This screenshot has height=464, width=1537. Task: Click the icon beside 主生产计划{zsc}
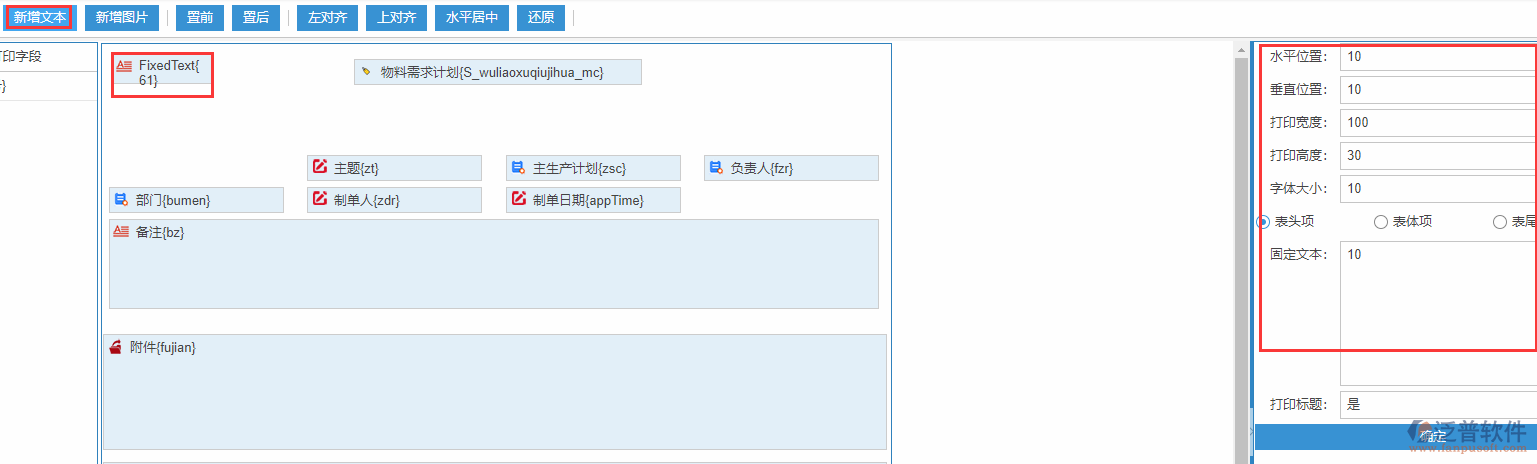click(518, 167)
